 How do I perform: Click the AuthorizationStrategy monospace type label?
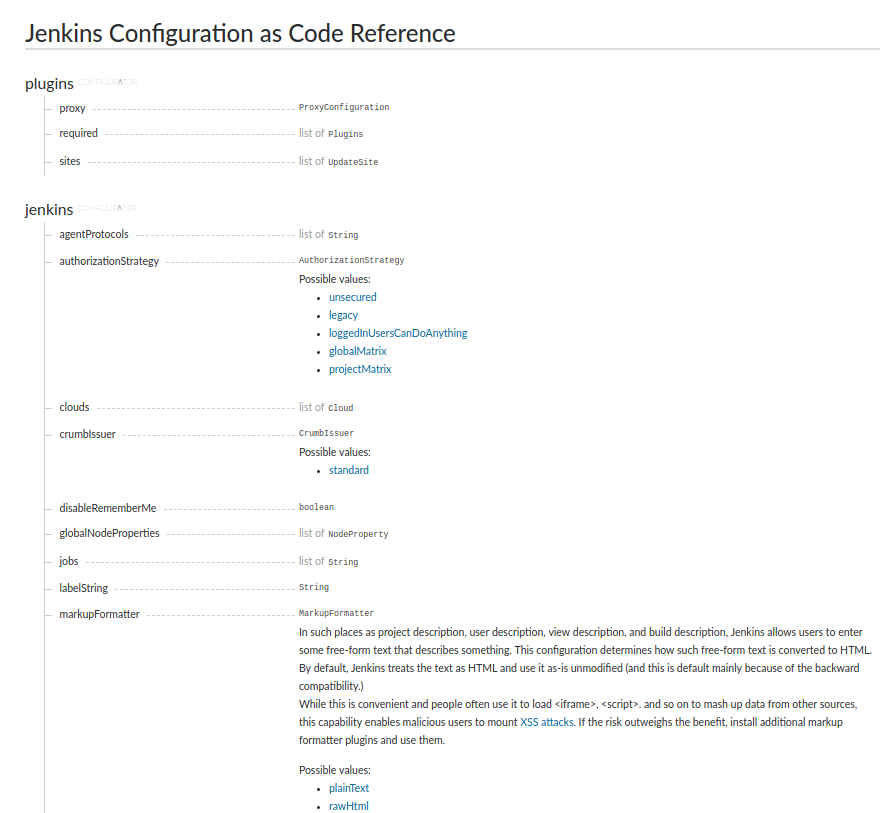(351, 260)
